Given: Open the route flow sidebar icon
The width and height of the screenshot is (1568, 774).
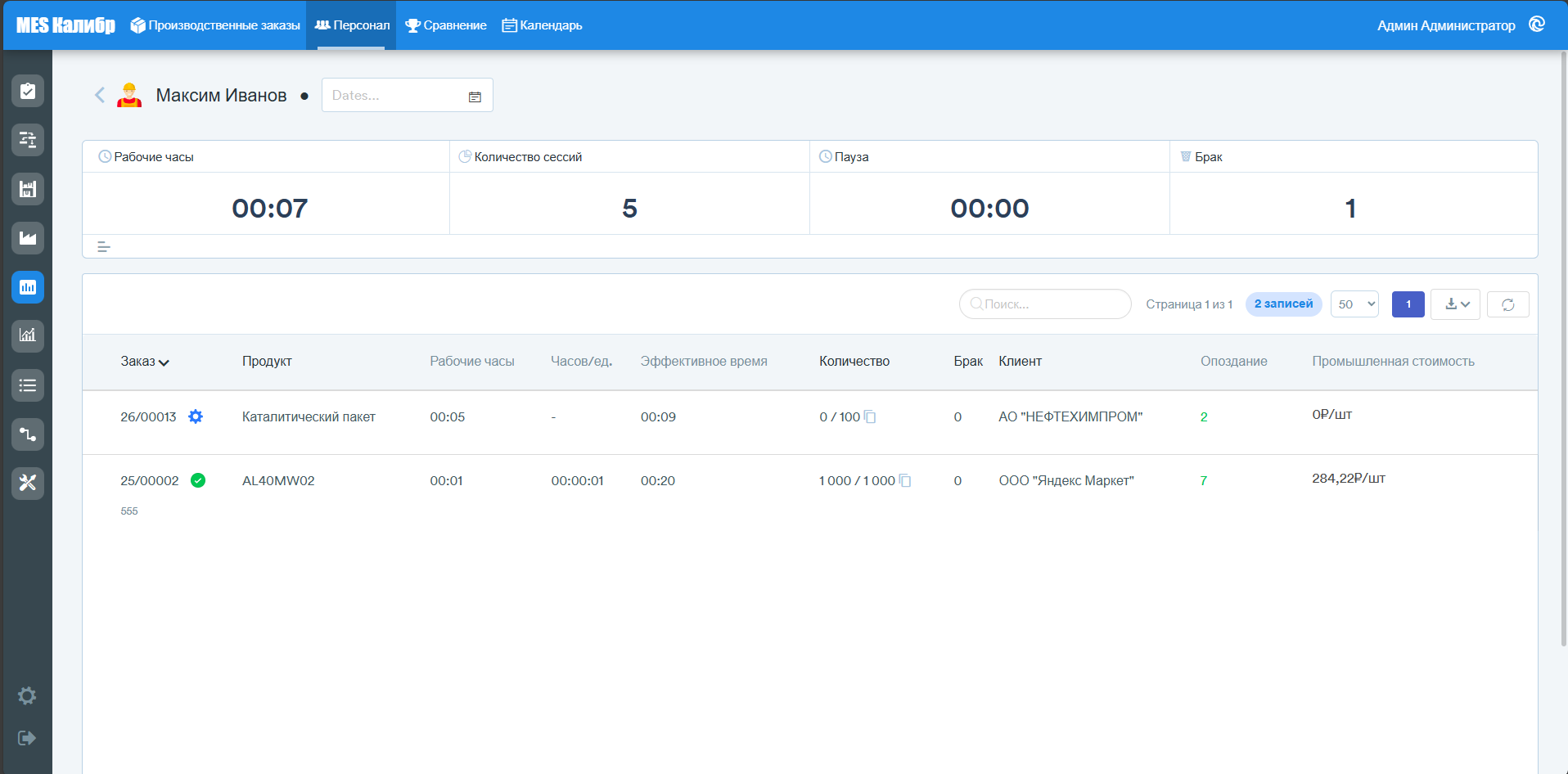Looking at the screenshot, I should pyautogui.click(x=28, y=434).
